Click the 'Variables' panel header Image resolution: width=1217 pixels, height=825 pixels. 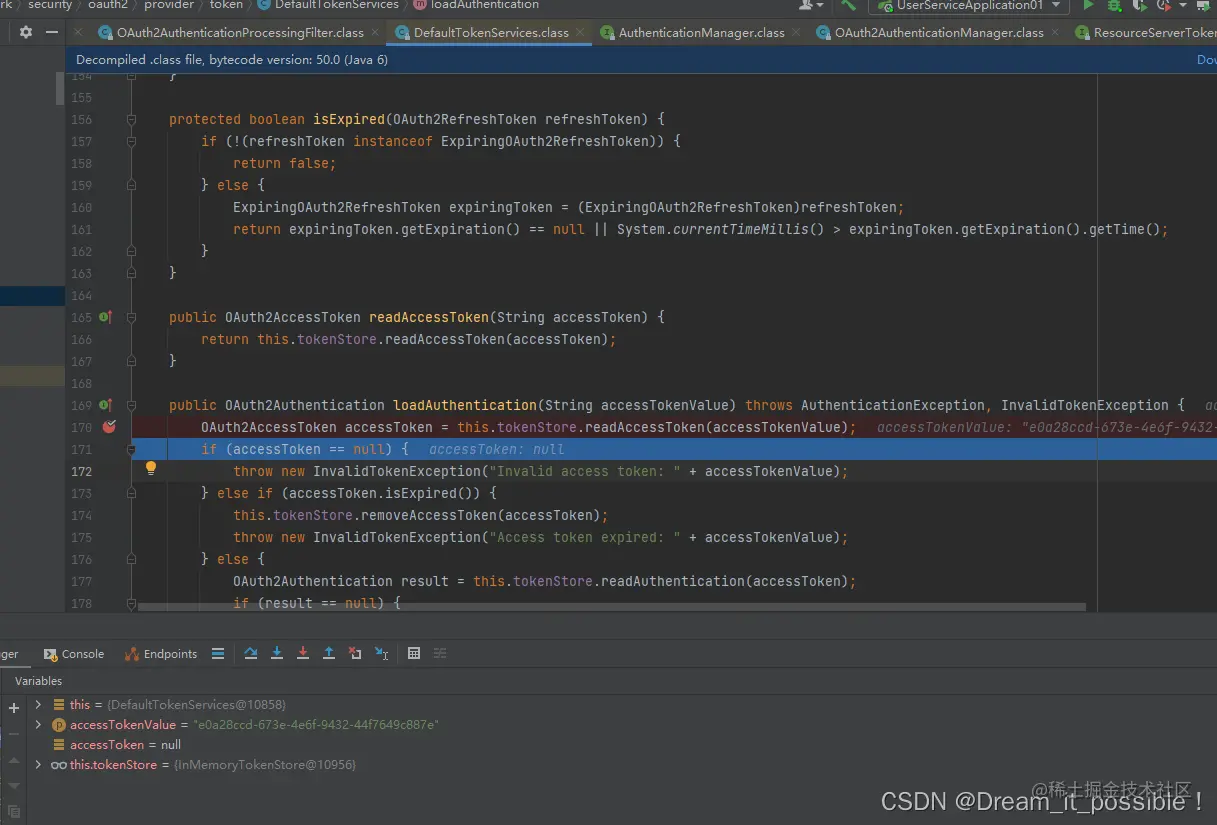[39, 681]
